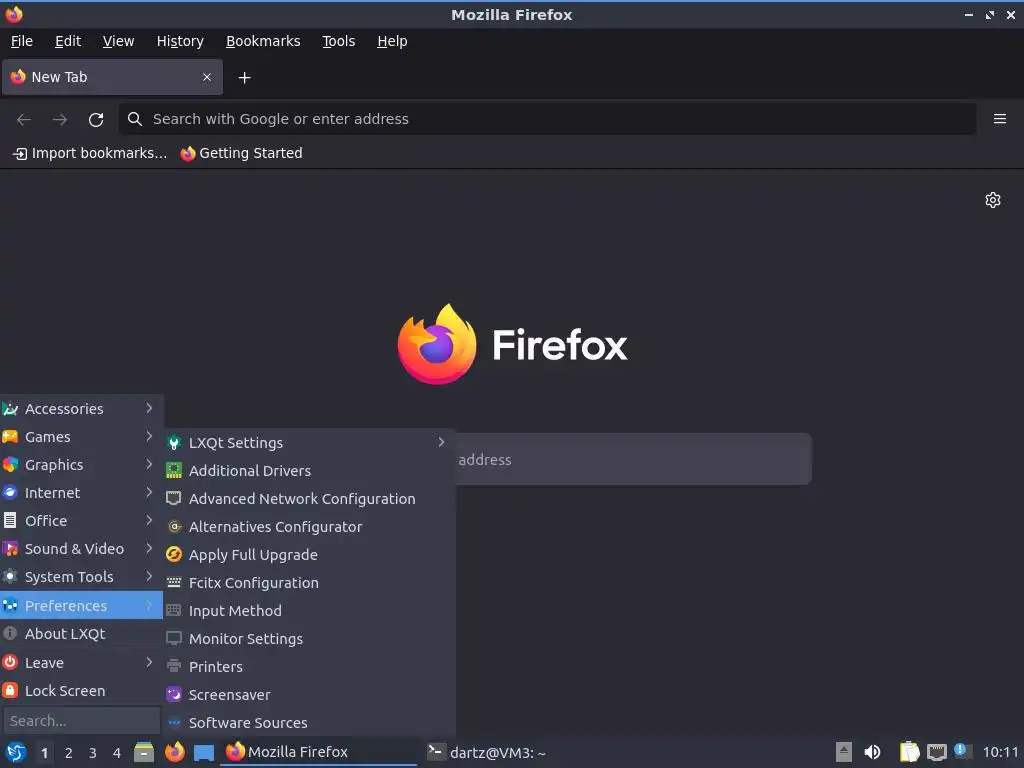Open the Edit menu
The image size is (1024, 768).
pos(68,41)
